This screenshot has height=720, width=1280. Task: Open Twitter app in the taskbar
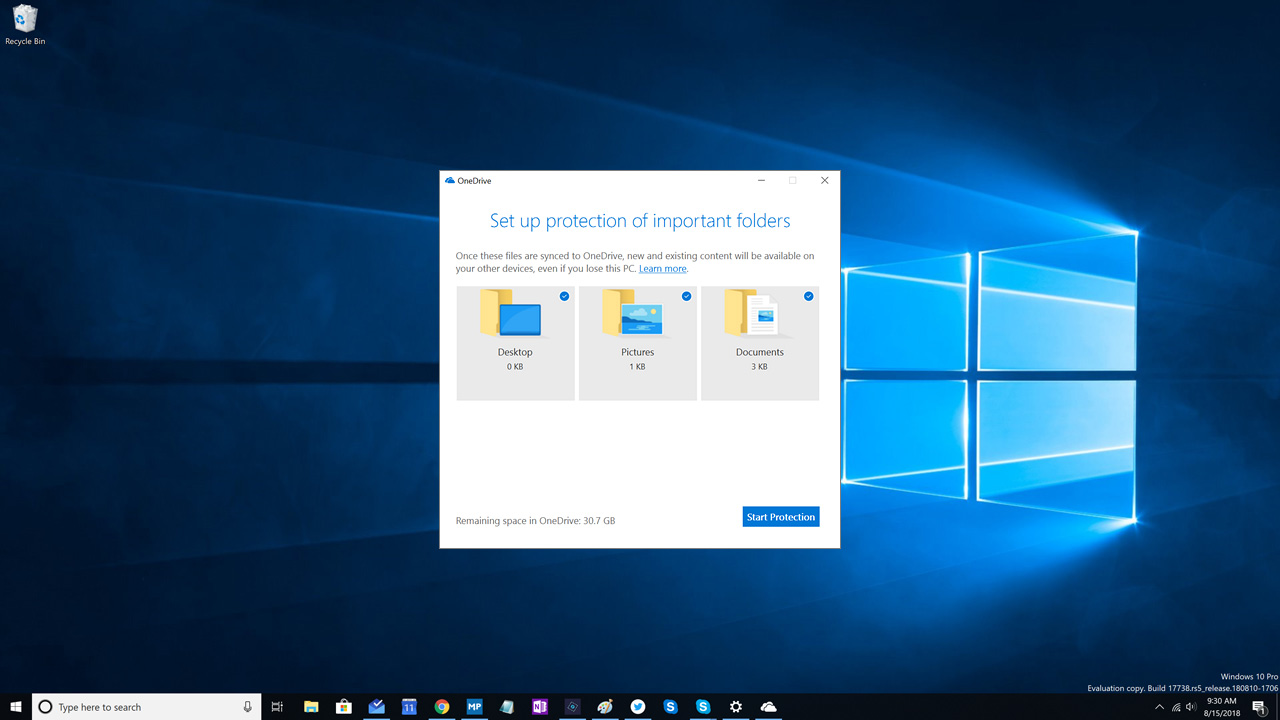click(638, 707)
